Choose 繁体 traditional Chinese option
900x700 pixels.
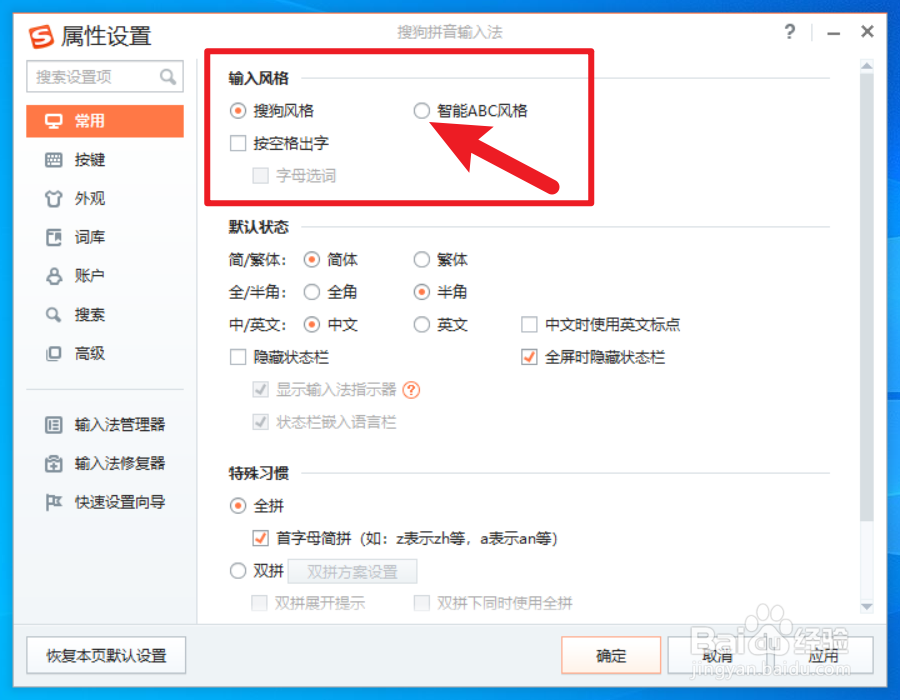(x=421, y=260)
